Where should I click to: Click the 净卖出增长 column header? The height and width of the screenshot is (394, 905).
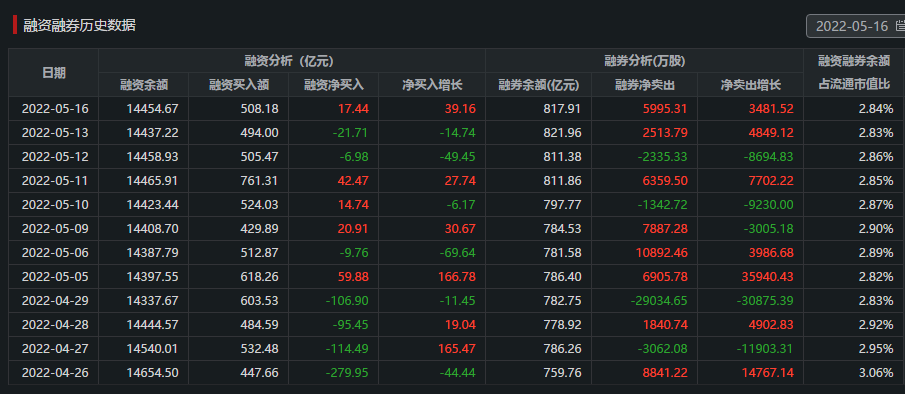[750, 85]
